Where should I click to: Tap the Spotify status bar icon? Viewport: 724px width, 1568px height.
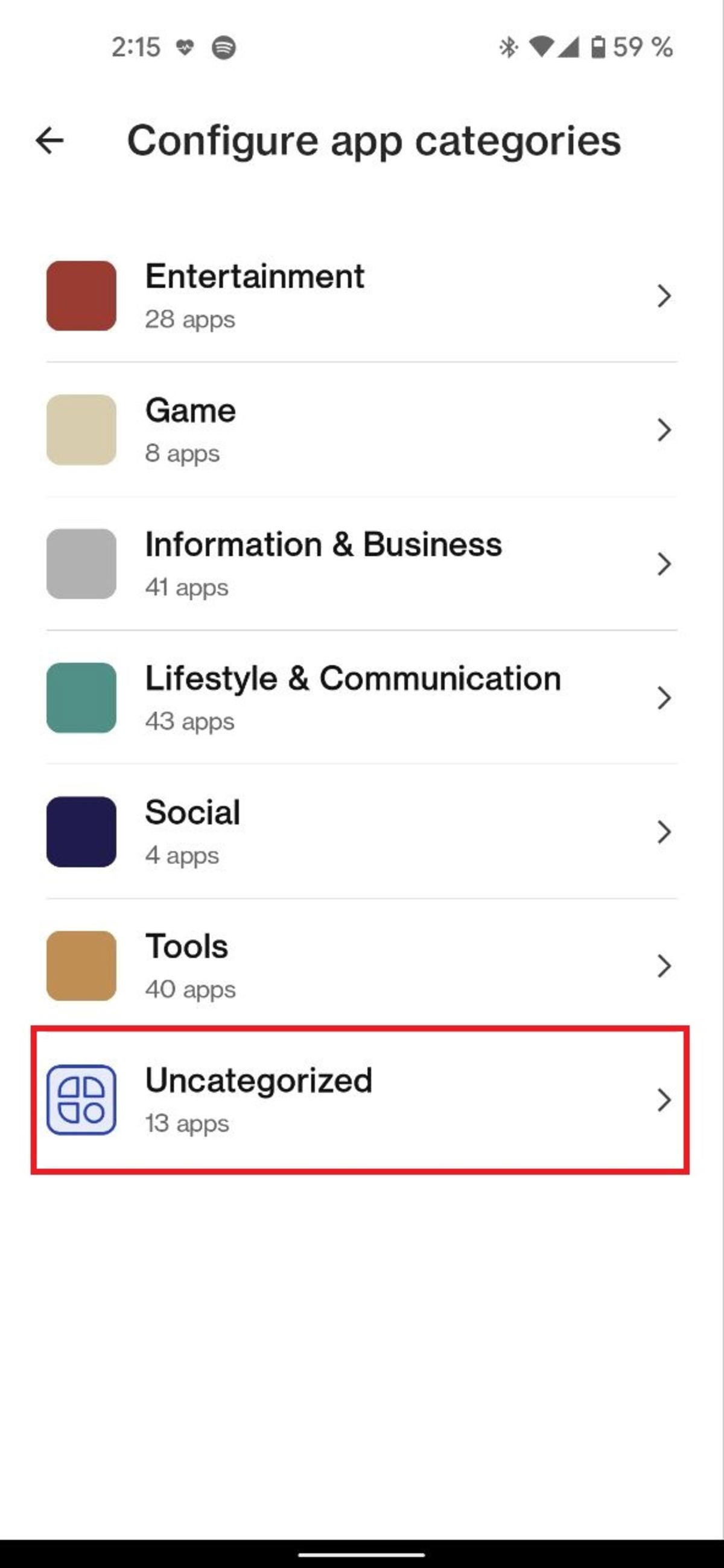pos(223,48)
